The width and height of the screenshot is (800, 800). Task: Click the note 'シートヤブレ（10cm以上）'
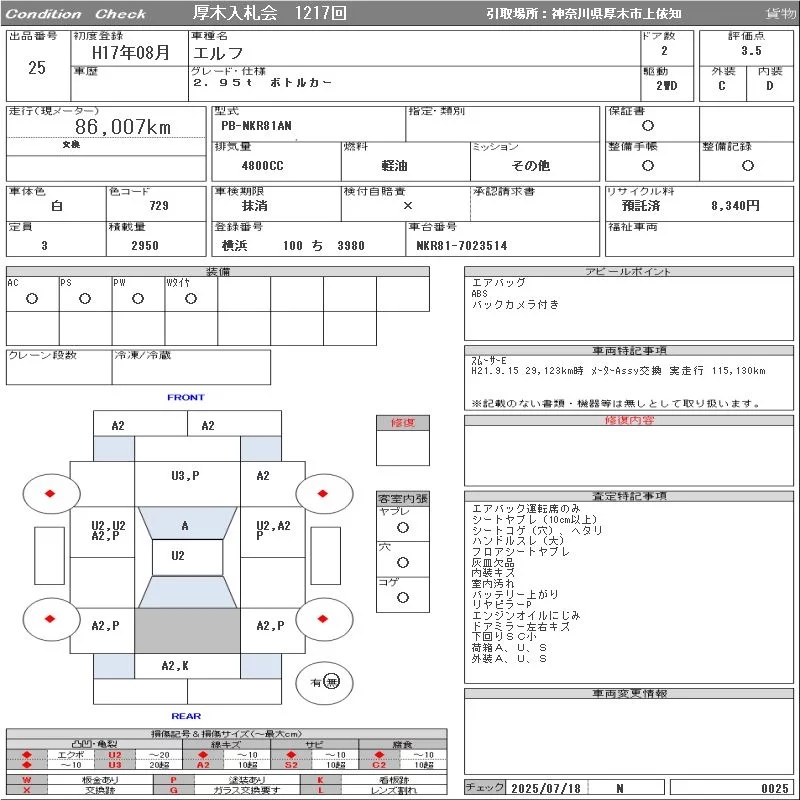[x=534, y=519]
